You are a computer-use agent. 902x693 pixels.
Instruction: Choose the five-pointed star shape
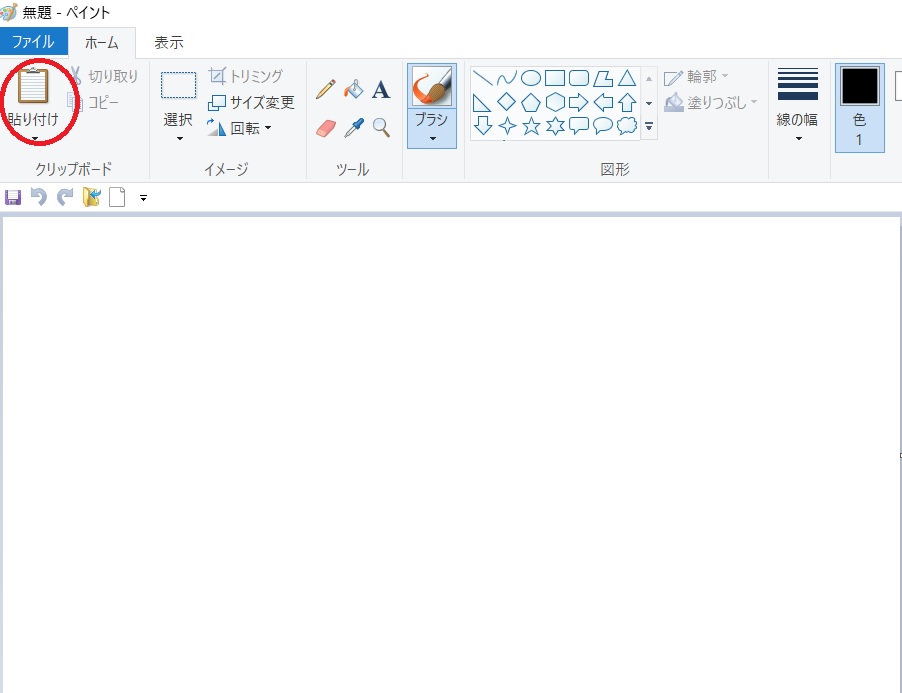(533, 126)
